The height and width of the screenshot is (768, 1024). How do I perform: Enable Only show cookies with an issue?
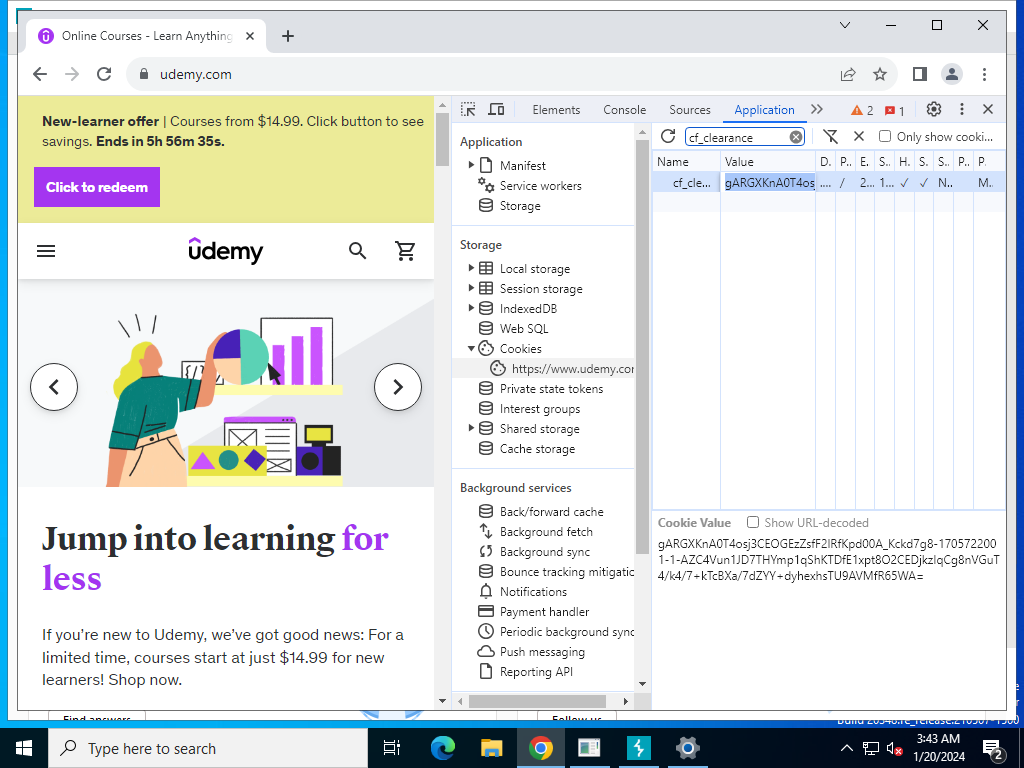click(x=885, y=136)
